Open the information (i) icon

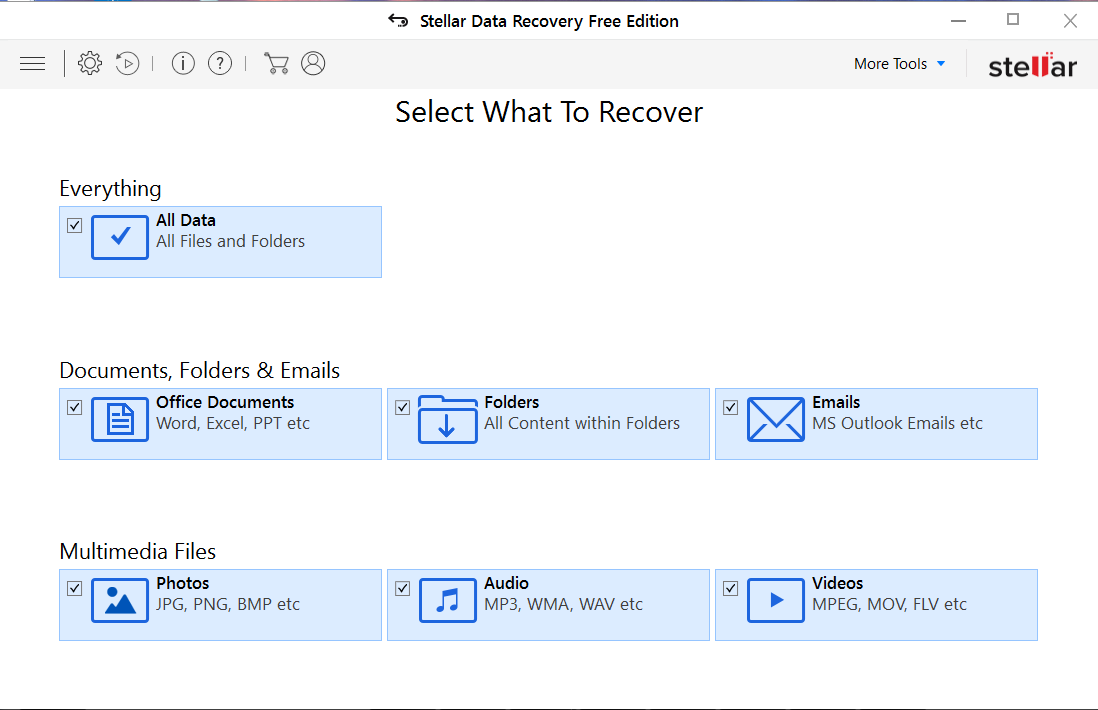[x=183, y=64]
